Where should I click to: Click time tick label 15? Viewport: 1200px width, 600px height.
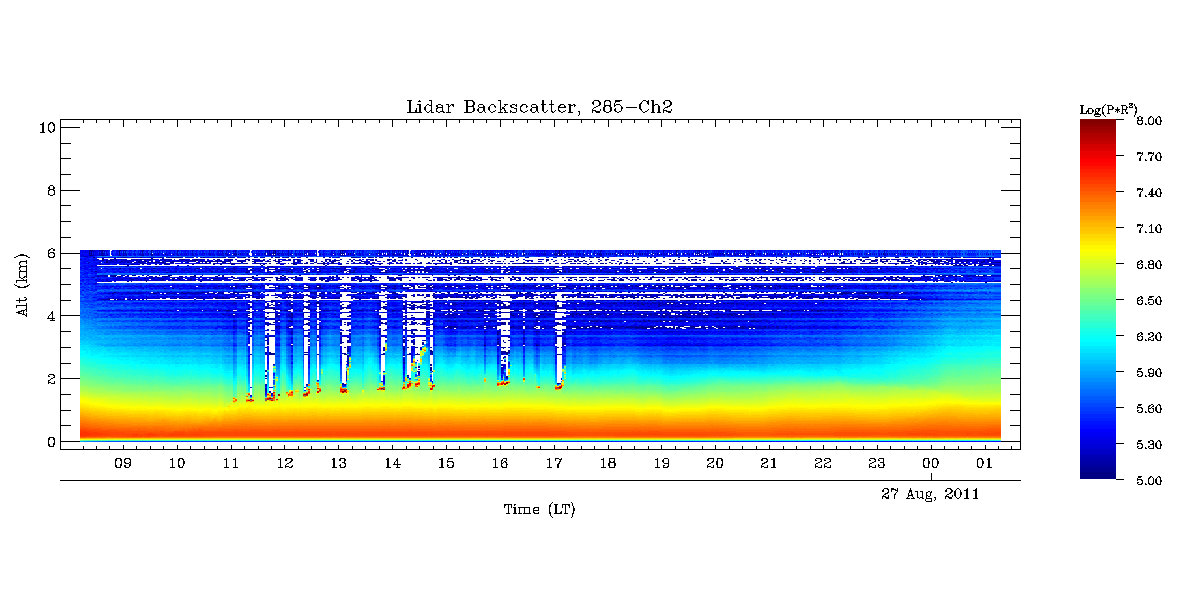pyautogui.click(x=446, y=464)
